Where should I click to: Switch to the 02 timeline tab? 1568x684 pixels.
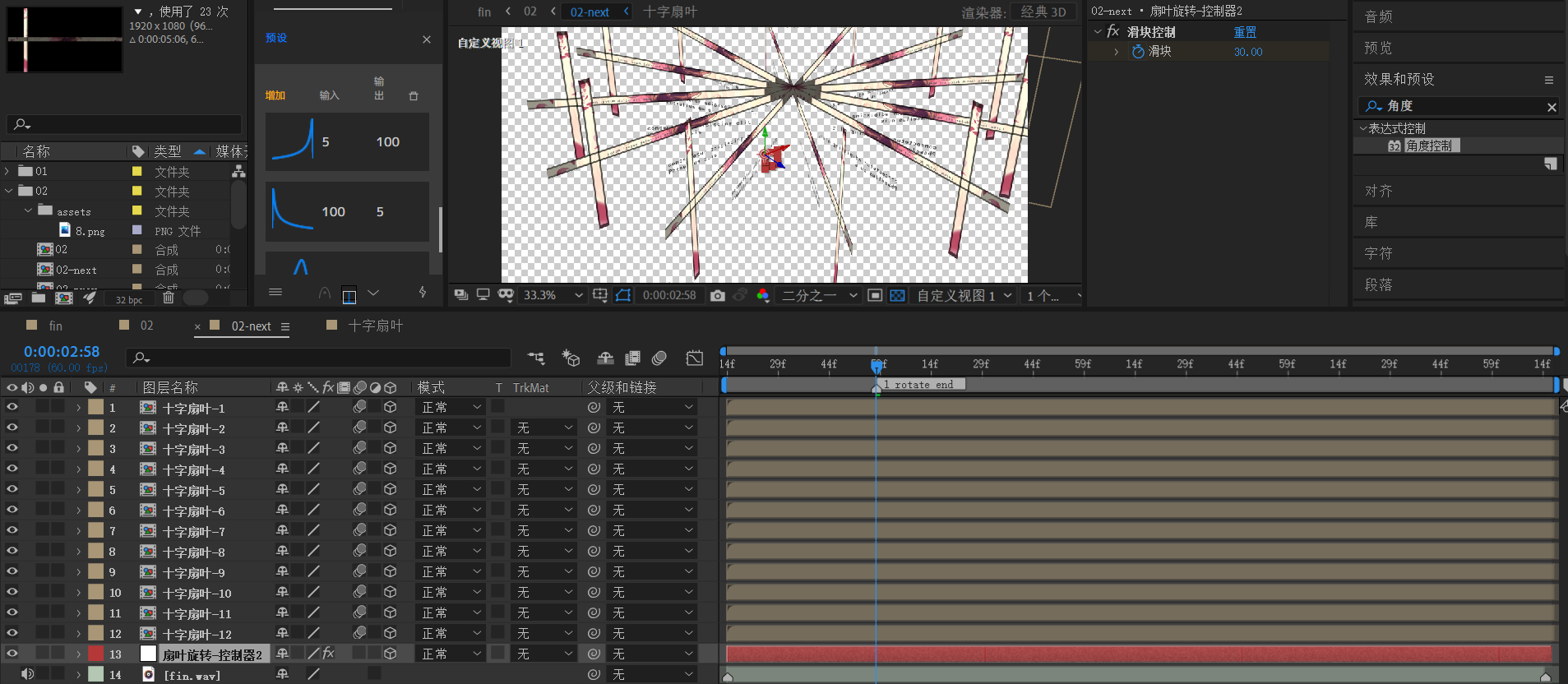146,326
